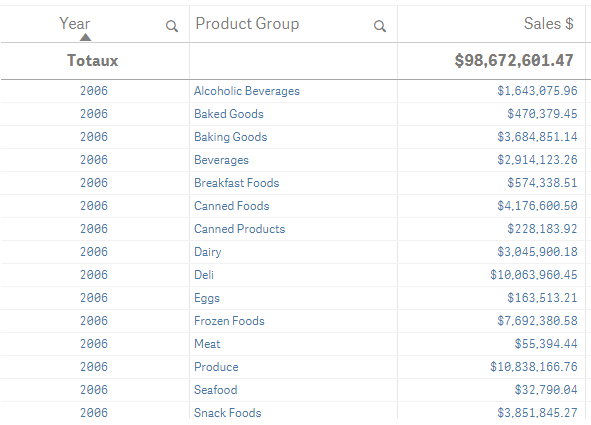Click the 2006 year cell in Meat row
This screenshot has height=425, width=591.
[x=94, y=344]
